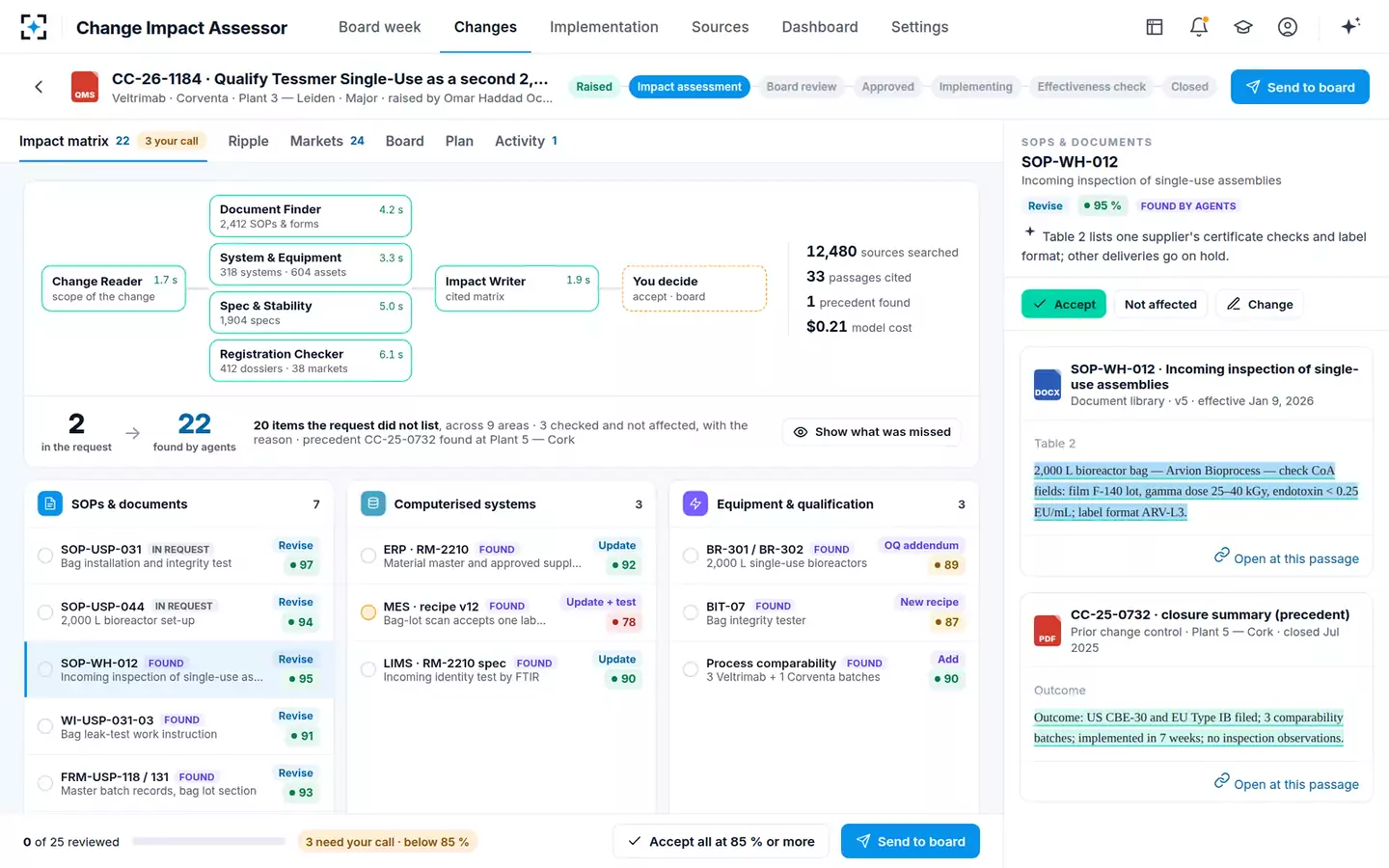Select the SOP-USP-044 row radio circle

(x=45, y=612)
